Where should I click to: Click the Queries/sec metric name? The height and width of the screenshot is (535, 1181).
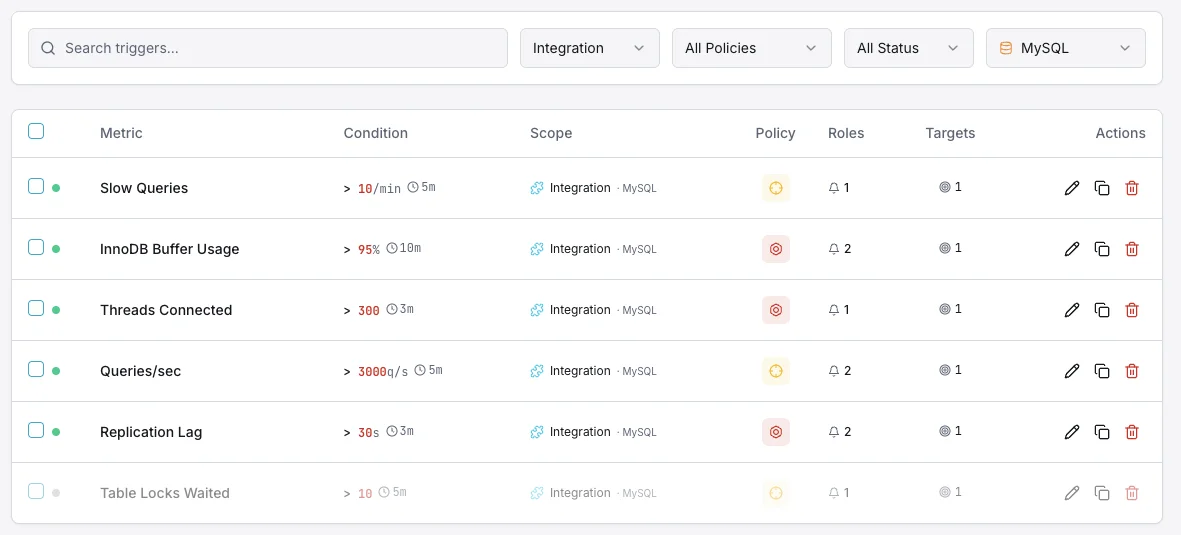(x=140, y=371)
